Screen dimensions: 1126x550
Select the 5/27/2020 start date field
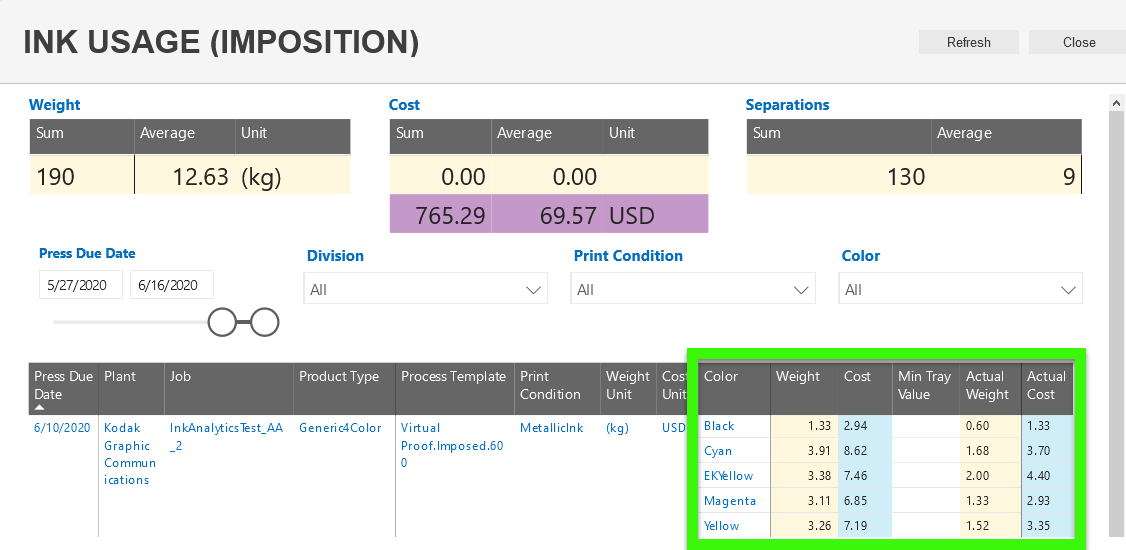pyautogui.click(x=81, y=285)
